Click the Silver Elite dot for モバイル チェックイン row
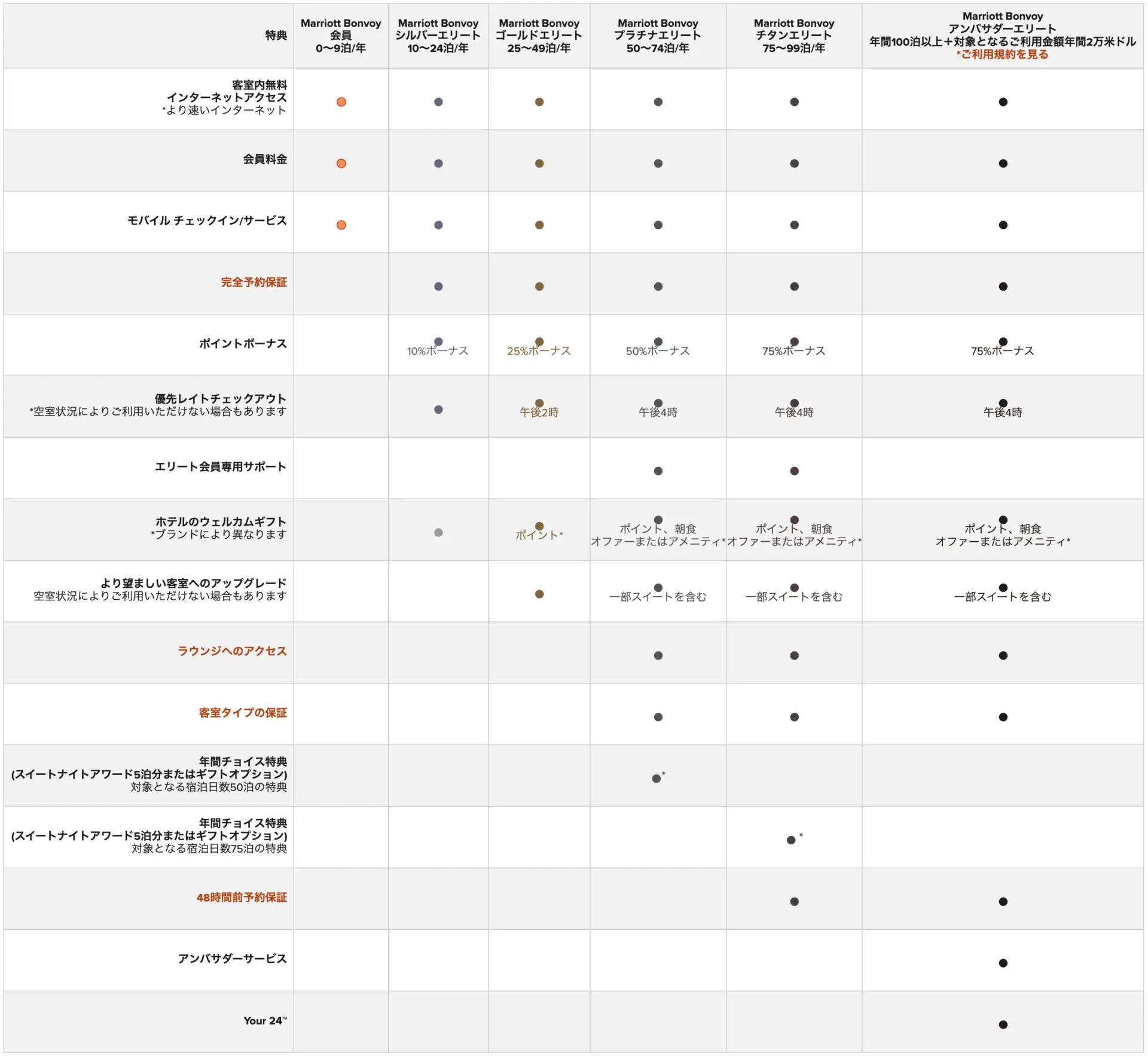1148x1056 pixels. [438, 225]
